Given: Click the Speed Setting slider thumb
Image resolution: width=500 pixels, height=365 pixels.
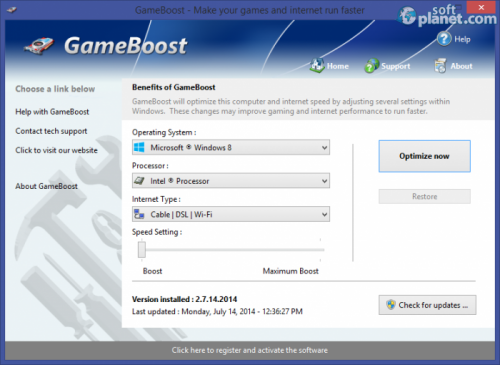Looking at the screenshot, I should [x=142, y=249].
